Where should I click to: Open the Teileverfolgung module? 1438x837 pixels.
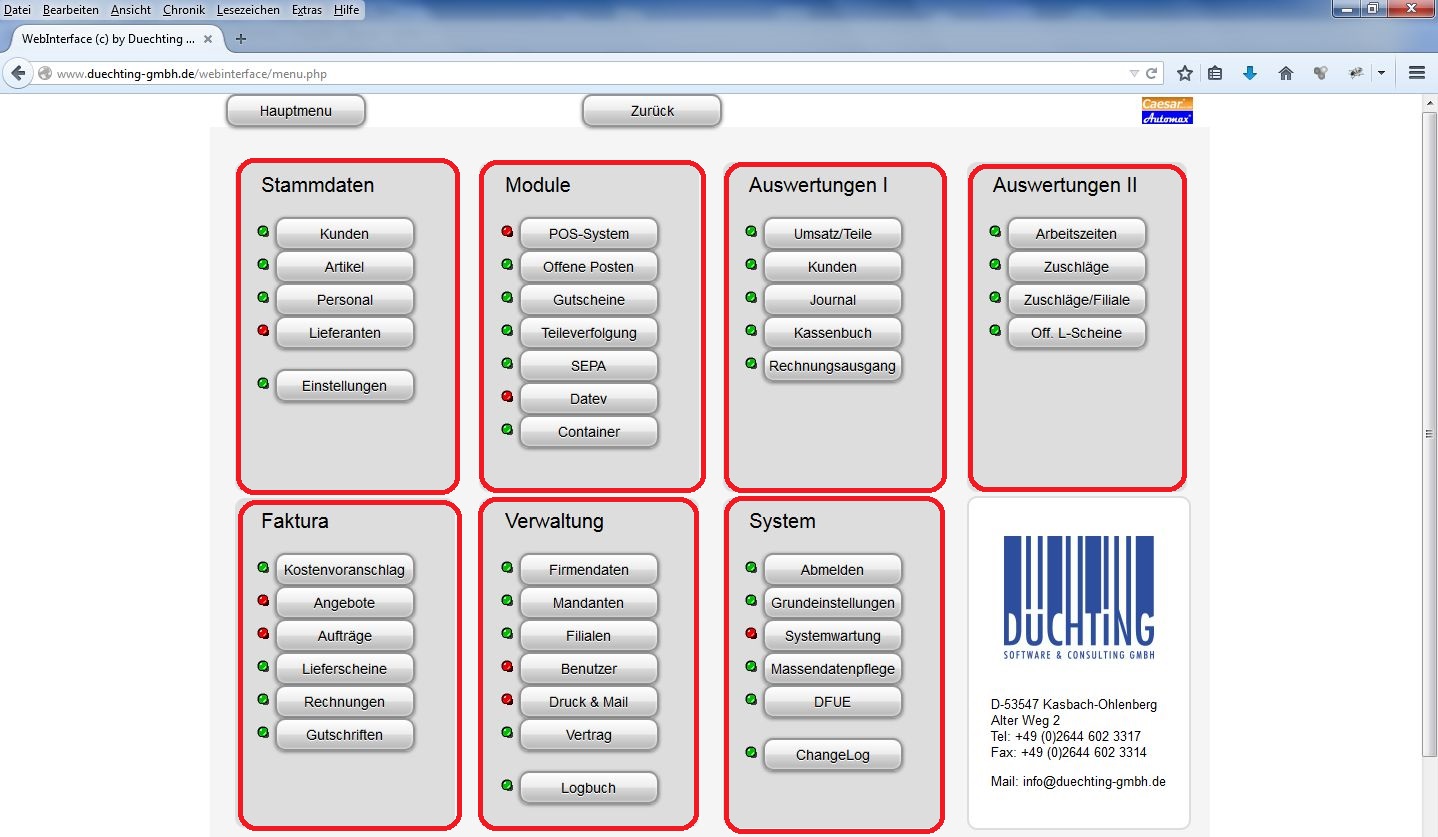click(x=589, y=333)
